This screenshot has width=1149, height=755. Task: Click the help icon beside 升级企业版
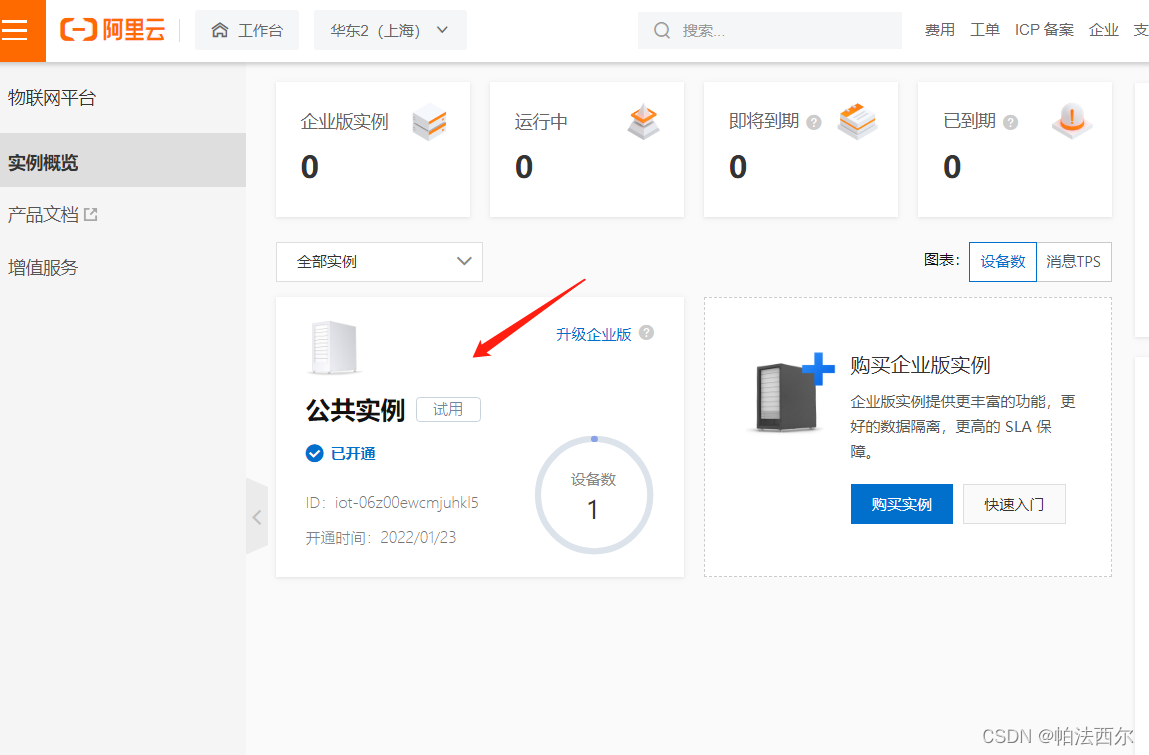coord(646,333)
